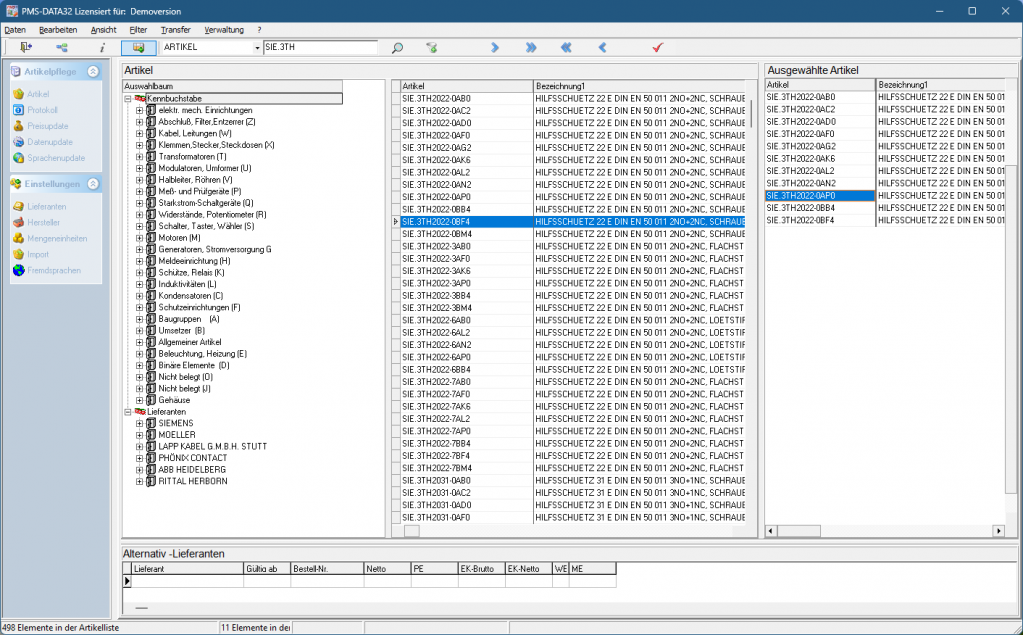Open the Verwaltung menu
The height and width of the screenshot is (635, 1023).
[x=223, y=30]
